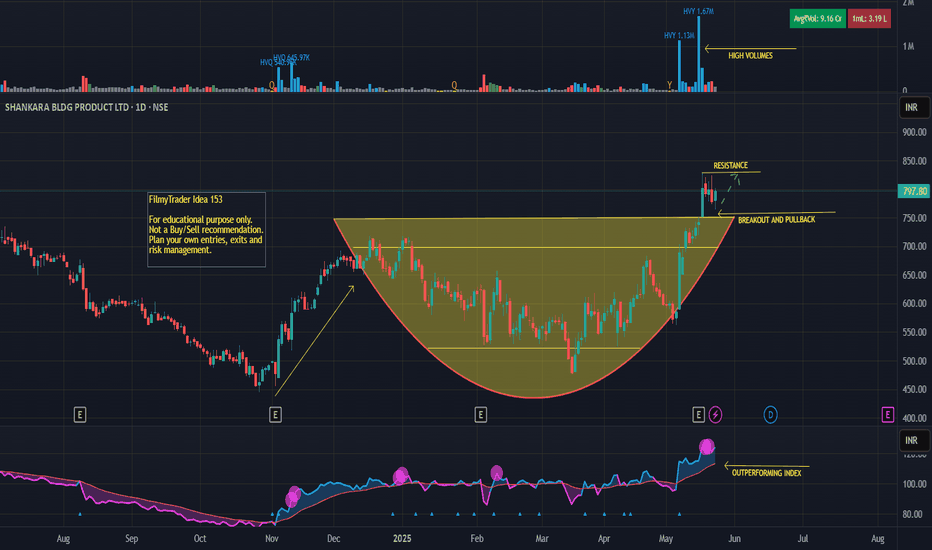The width and height of the screenshot is (932, 550).
Task: Click the red 1mL 3.19 L label
Action: tap(869, 18)
